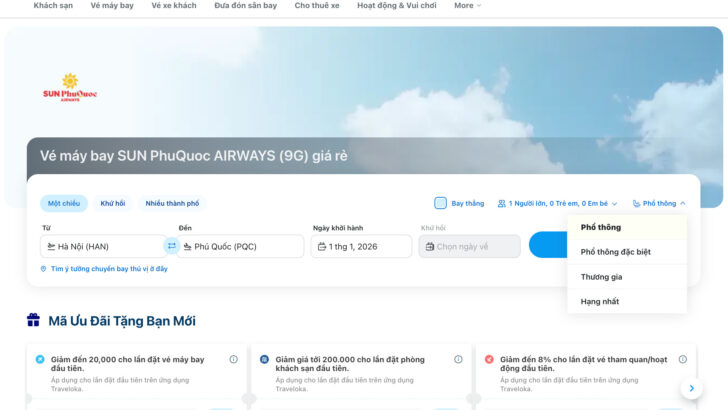
Task: Click the seat class icon beside Phổ thông
Action: coord(636,203)
